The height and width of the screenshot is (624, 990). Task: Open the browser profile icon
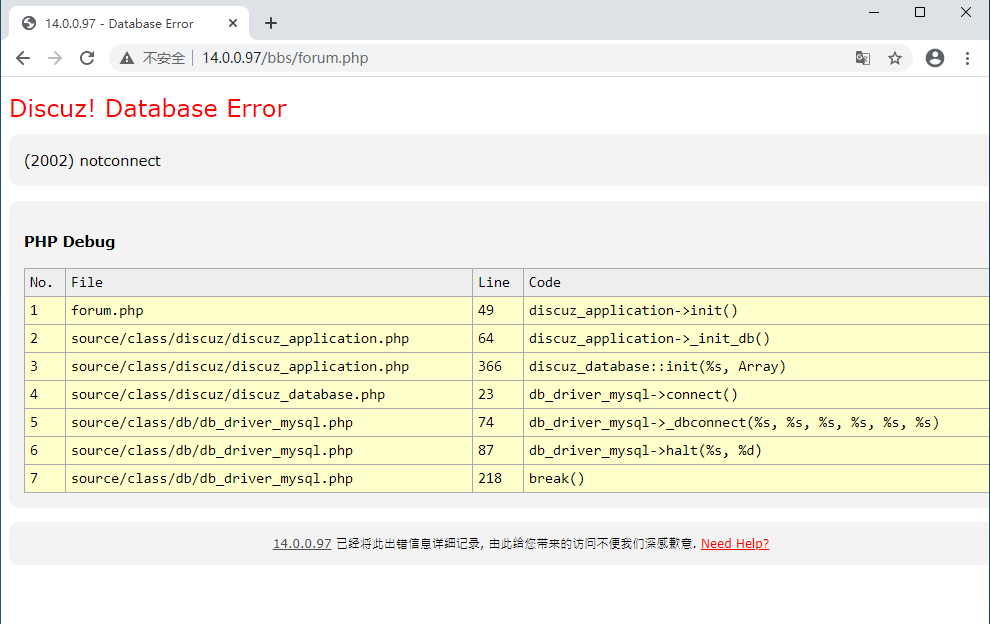[934, 58]
